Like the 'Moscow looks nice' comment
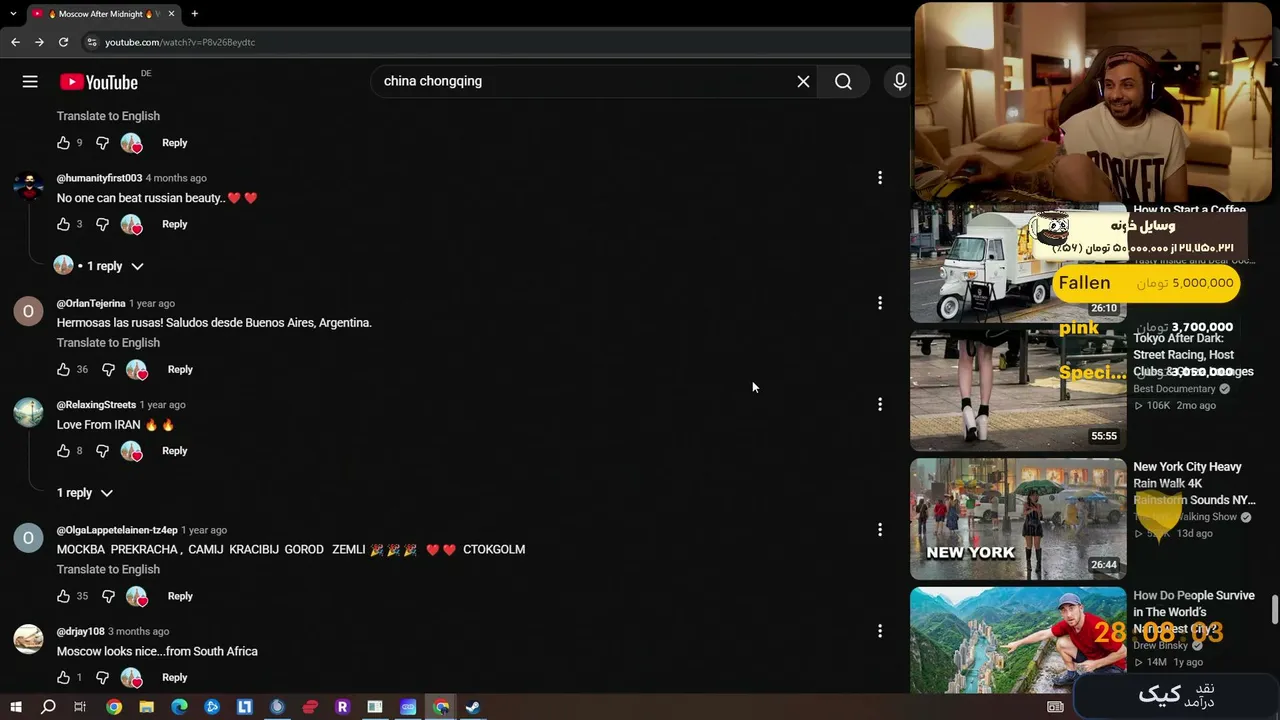 tap(64, 677)
